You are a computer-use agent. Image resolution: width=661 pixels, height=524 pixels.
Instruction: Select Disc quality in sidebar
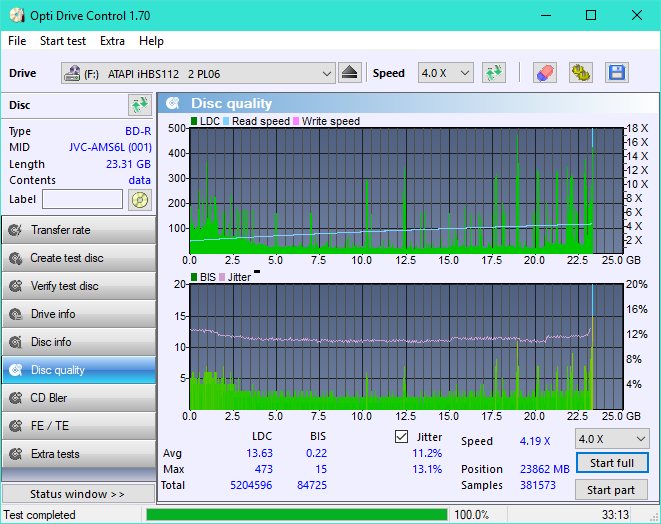(x=79, y=370)
